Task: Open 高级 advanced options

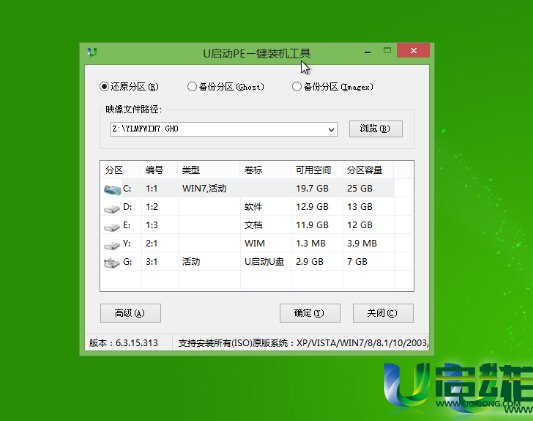Action: pyautogui.click(x=130, y=313)
